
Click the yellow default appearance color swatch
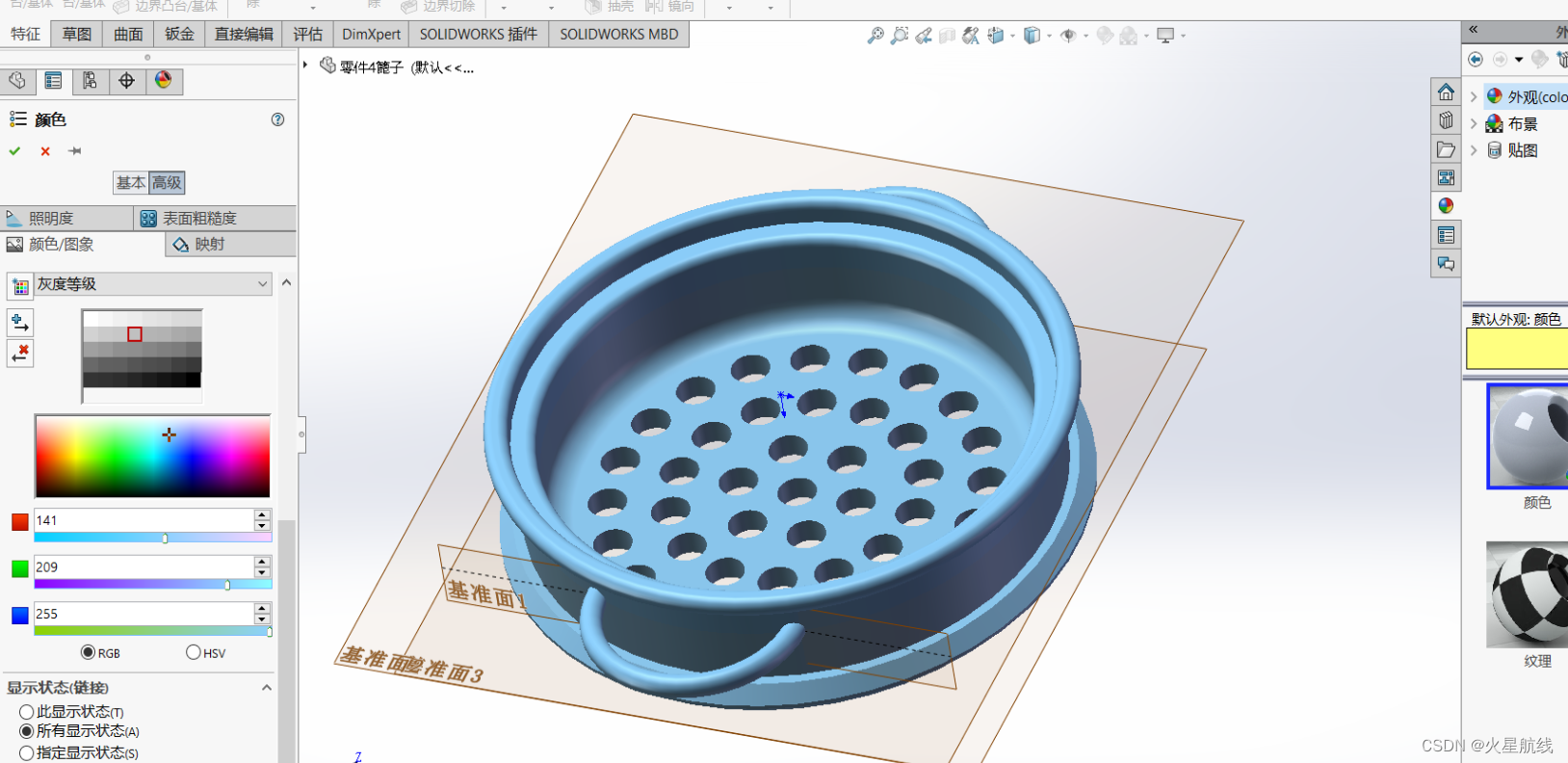1517,349
